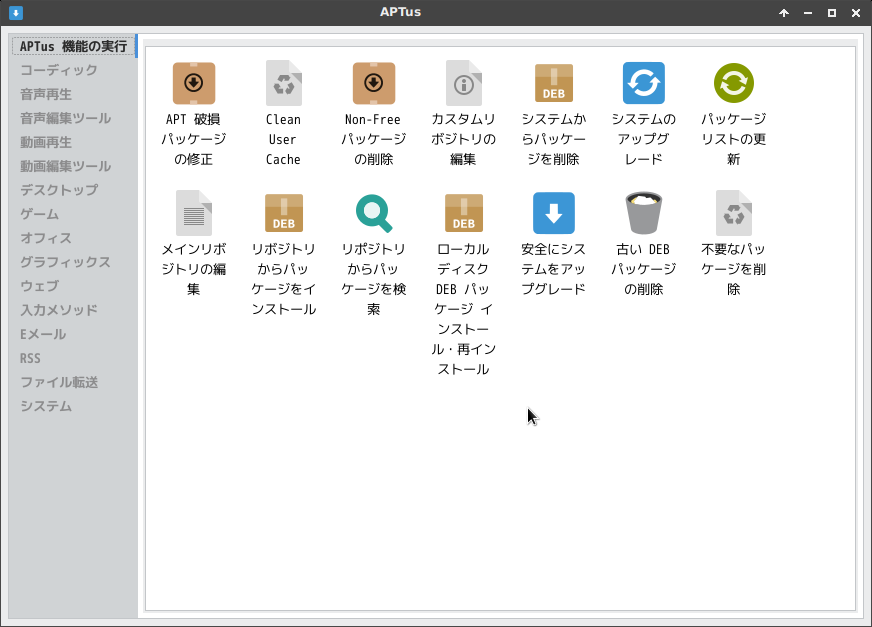This screenshot has height=627, width=872.
Task: Click the keep-above arrow button in title bar
Action: click(x=784, y=13)
